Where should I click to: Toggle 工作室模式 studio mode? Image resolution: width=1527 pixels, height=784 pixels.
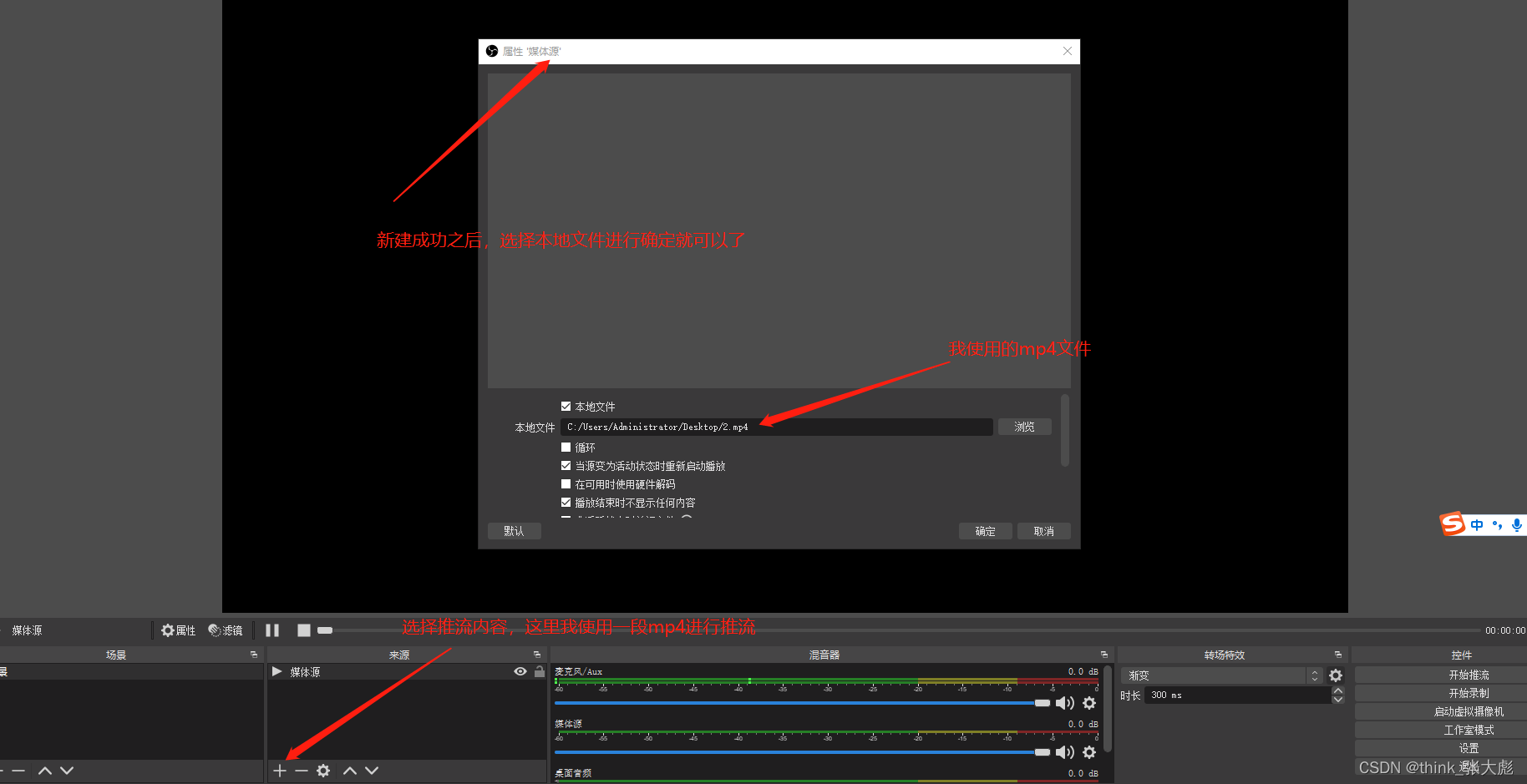pyautogui.click(x=1469, y=730)
